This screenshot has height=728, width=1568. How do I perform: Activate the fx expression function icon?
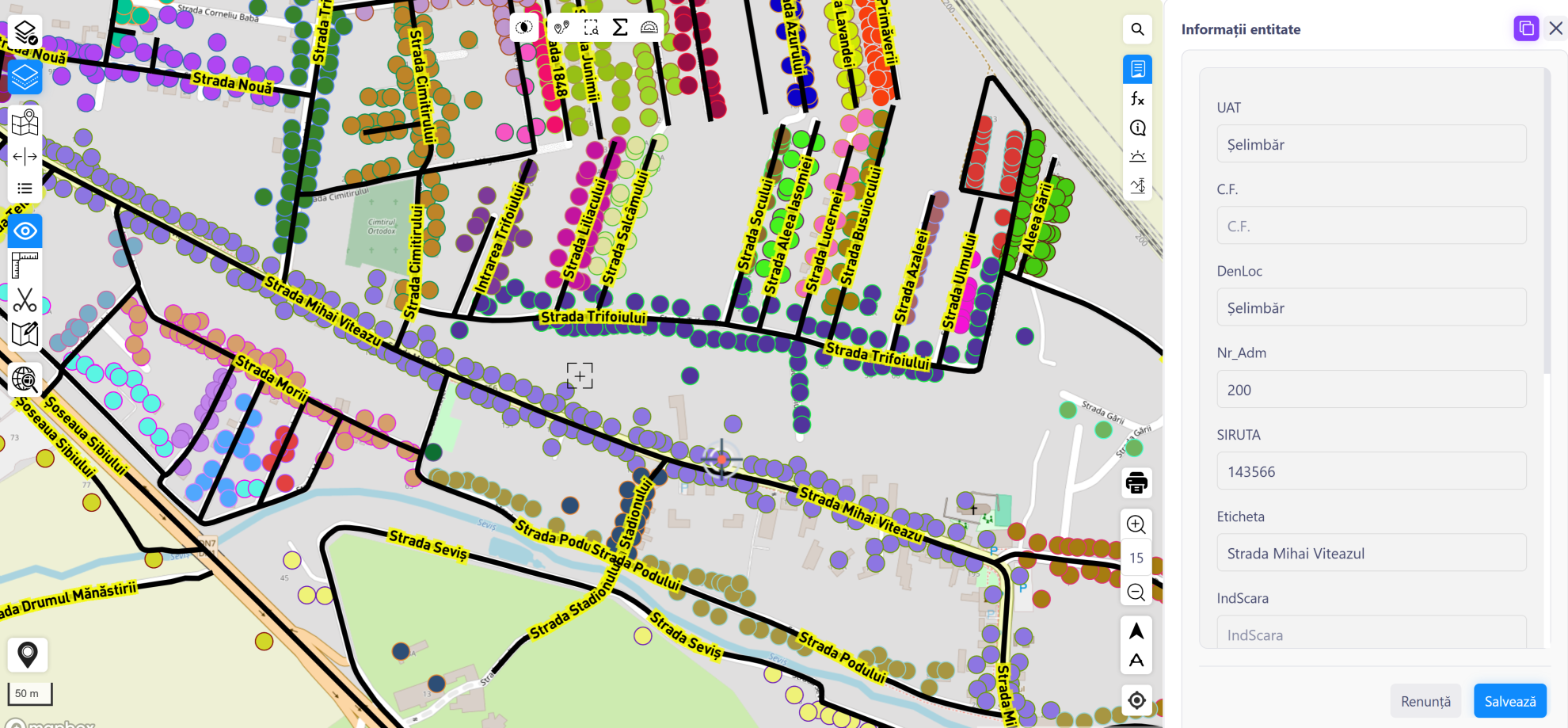coord(1137,98)
